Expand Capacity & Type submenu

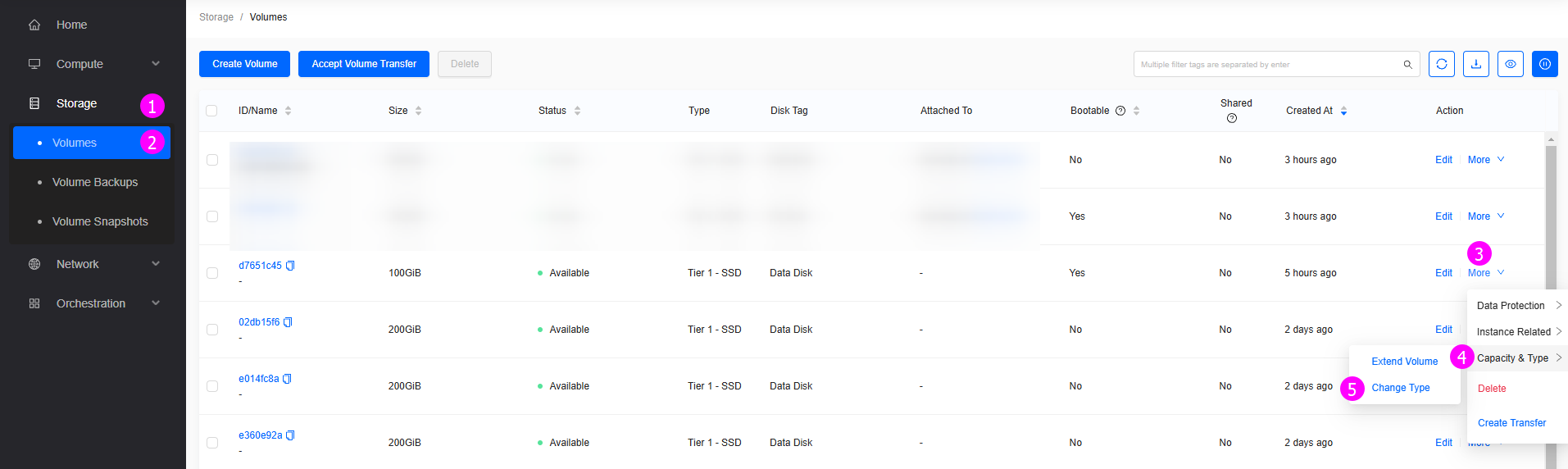1518,358
